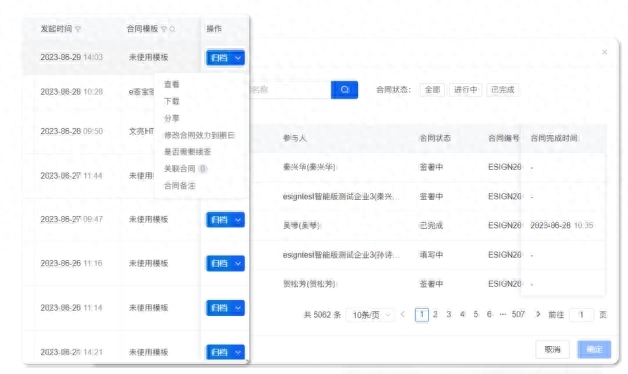628x374 pixels.
Task: Expand the 归档 dropdown arrow on the 11:14 row
Action: pyautogui.click(x=238, y=308)
